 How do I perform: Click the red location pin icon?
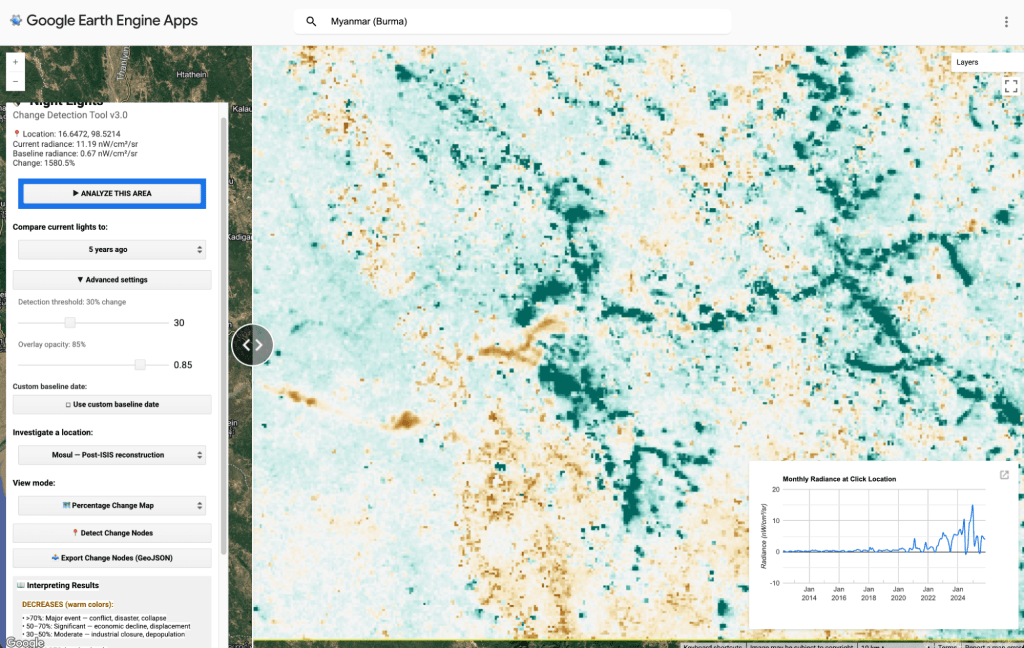[17, 134]
